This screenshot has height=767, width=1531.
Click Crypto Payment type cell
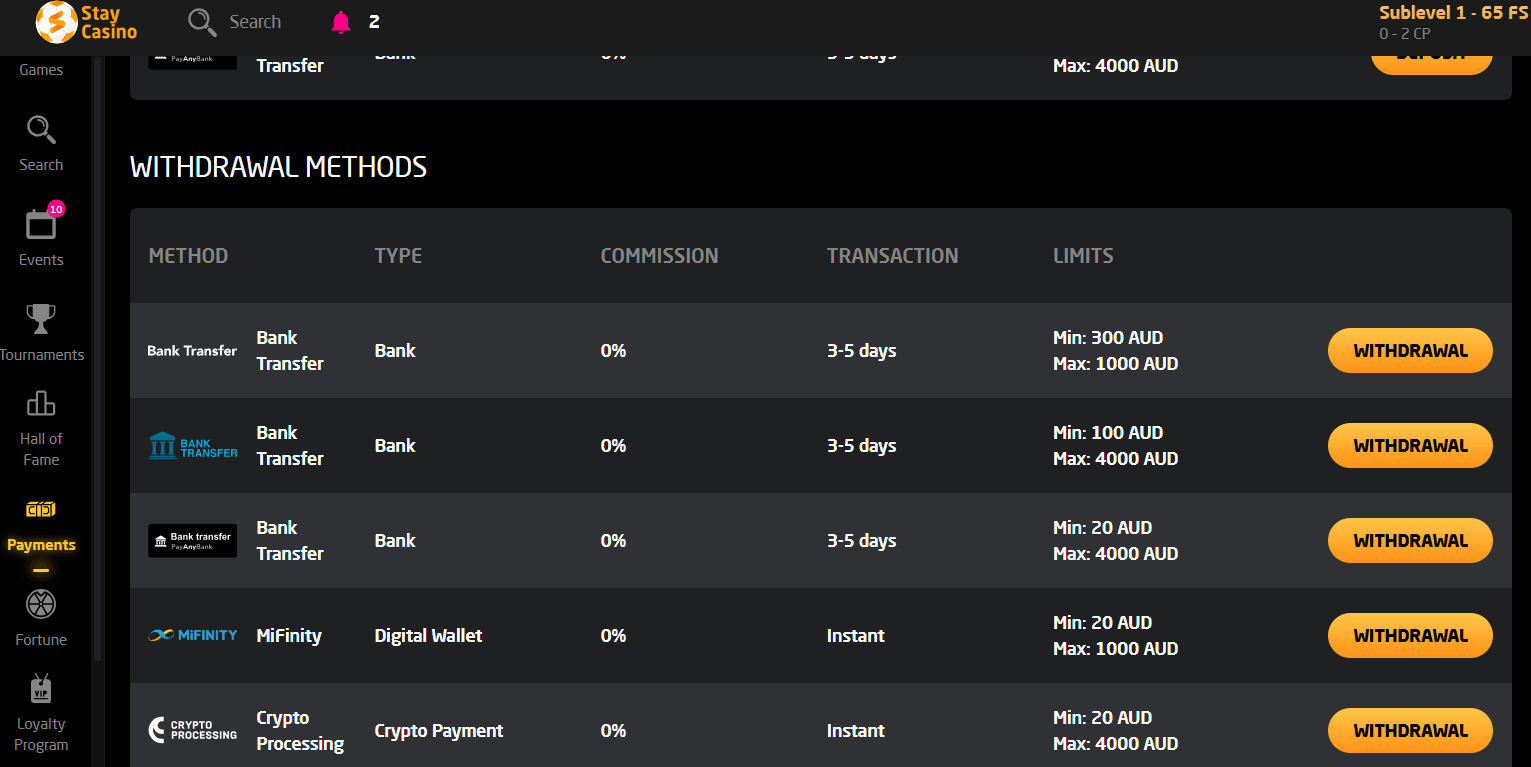[439, 731]
